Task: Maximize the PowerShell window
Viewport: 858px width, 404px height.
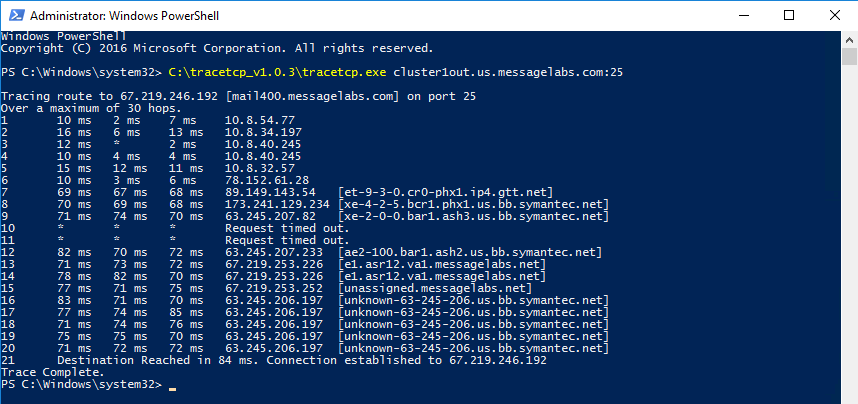Action: 789,15
